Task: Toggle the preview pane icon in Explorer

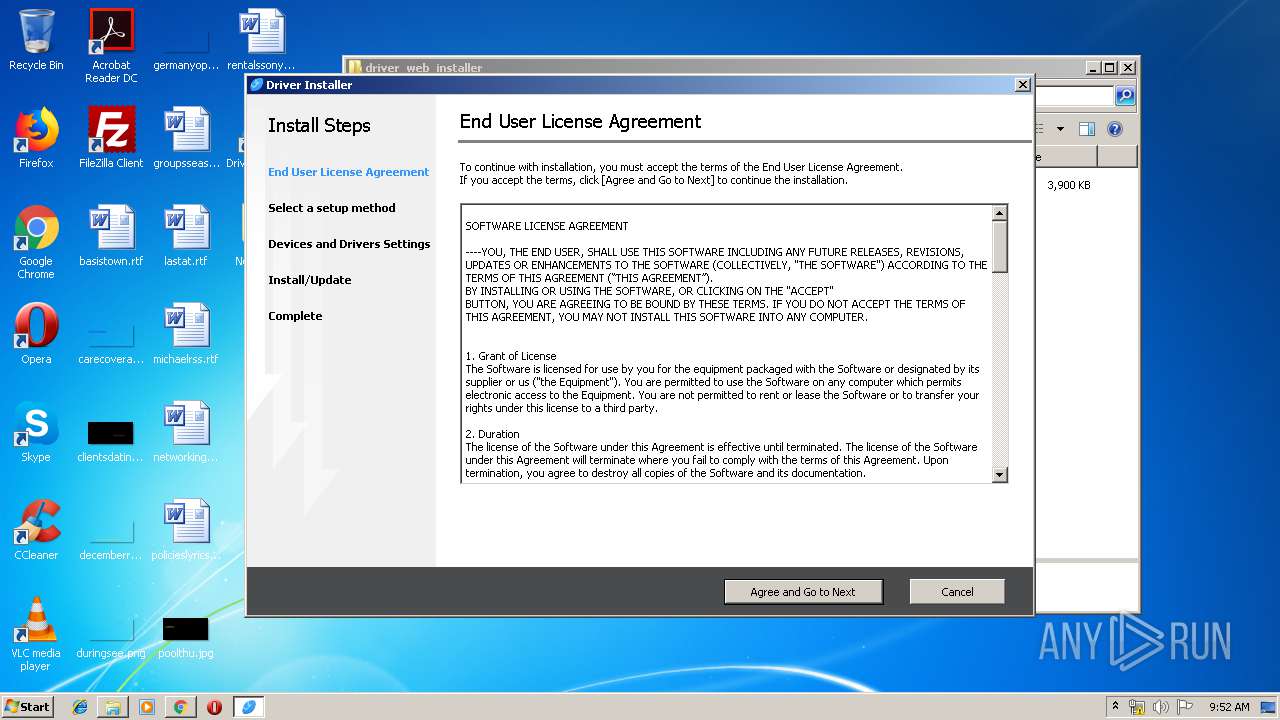Action: pyautogui.click(x=1087, y=129)
